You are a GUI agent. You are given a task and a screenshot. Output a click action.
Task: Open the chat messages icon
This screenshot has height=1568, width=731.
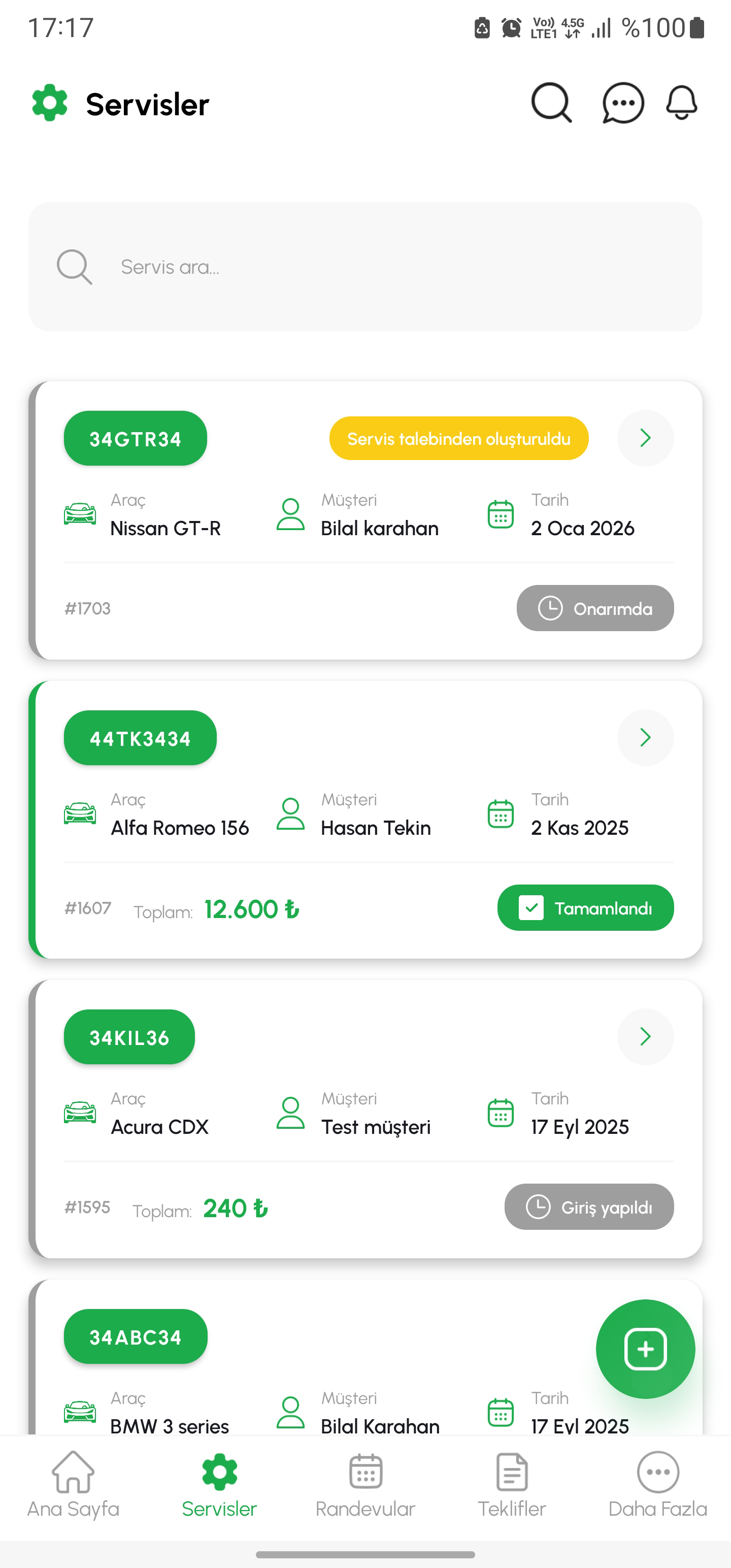point(621,103)
